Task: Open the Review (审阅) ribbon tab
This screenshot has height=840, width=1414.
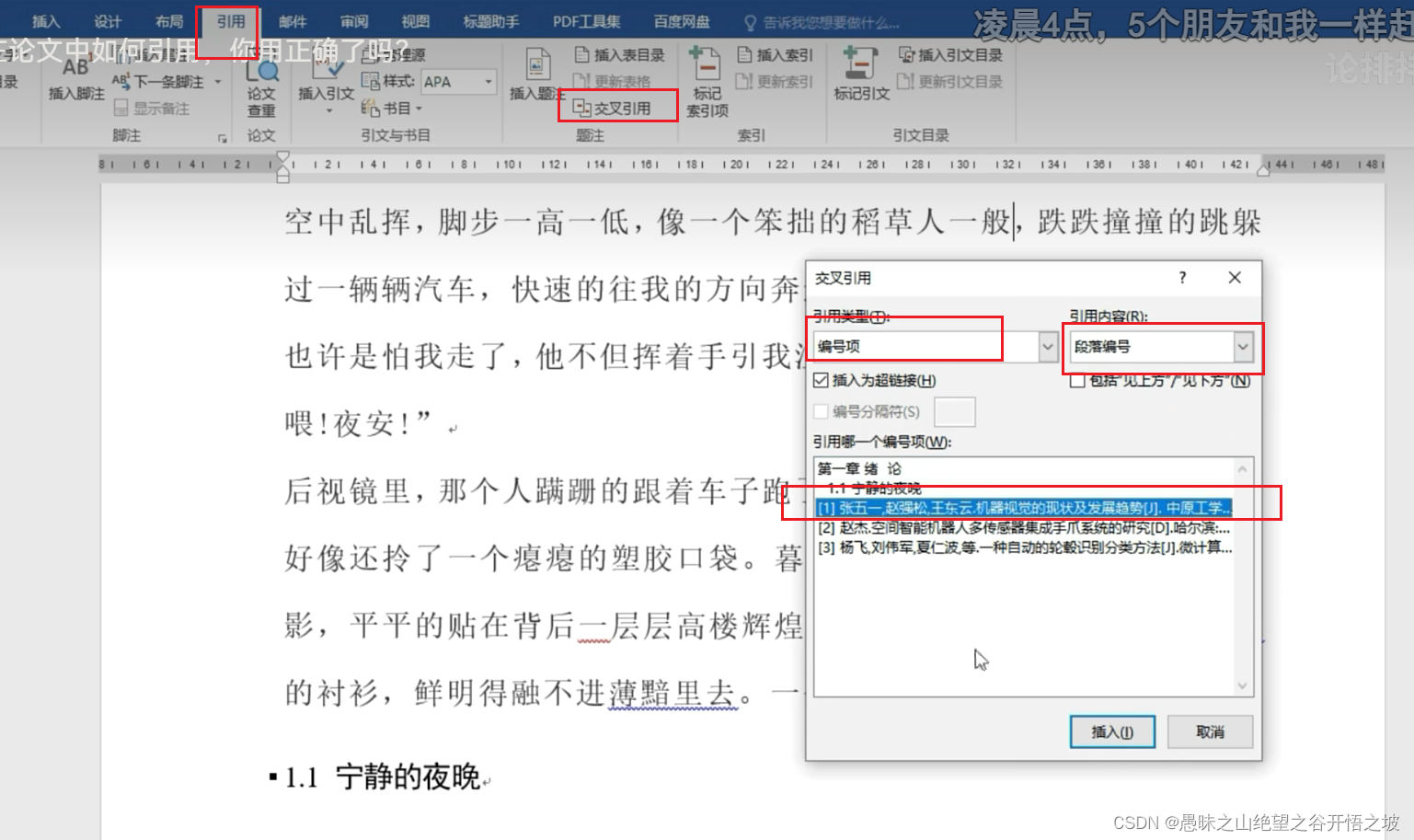Action: point(354,21)
